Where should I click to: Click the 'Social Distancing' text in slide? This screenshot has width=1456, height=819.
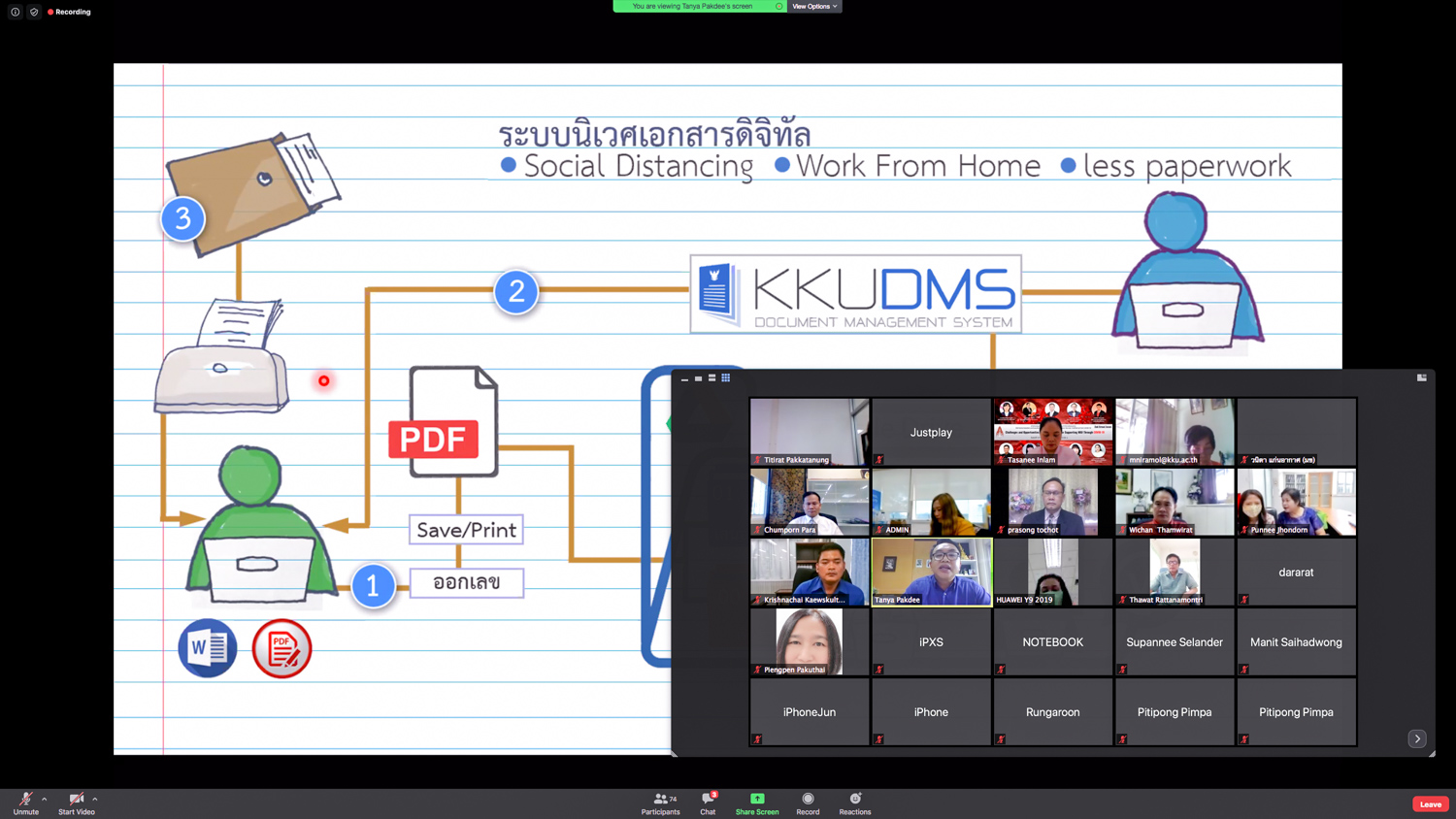(x=639, y=166)
